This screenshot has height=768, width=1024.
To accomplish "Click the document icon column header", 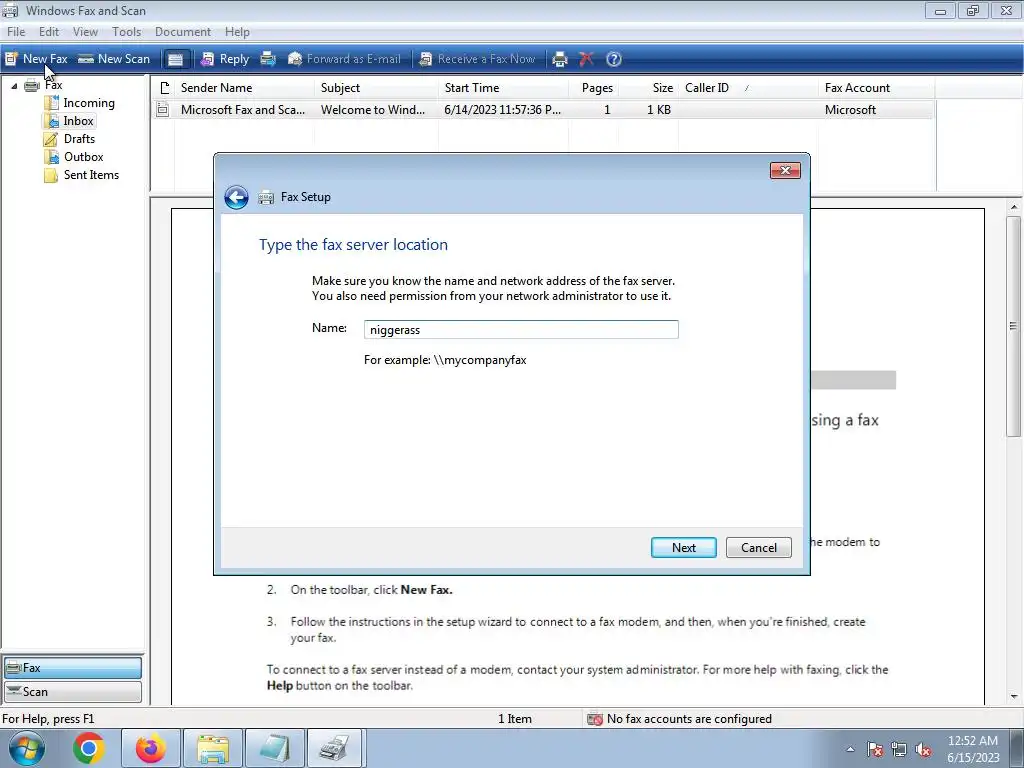I will (165, 88).
